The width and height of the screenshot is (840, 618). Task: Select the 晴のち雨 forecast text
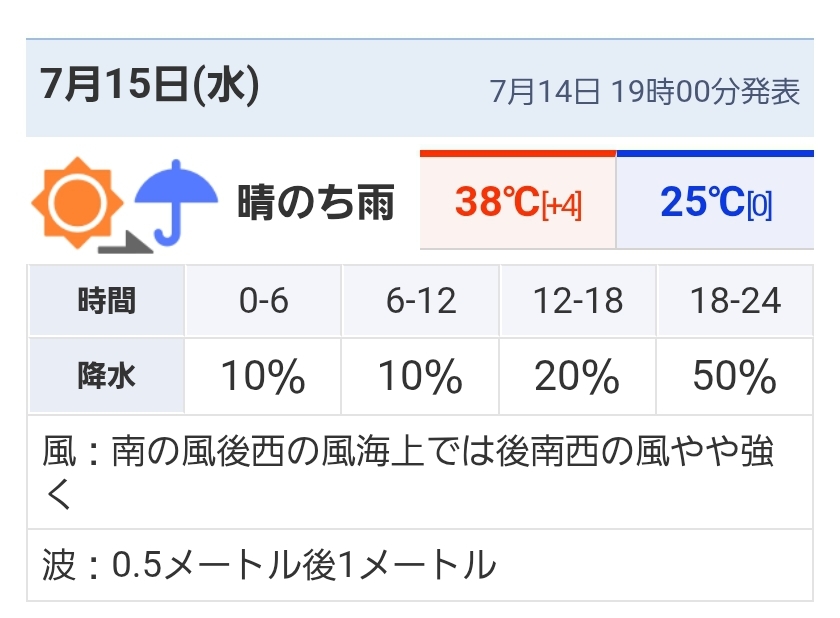coord(316,202)
